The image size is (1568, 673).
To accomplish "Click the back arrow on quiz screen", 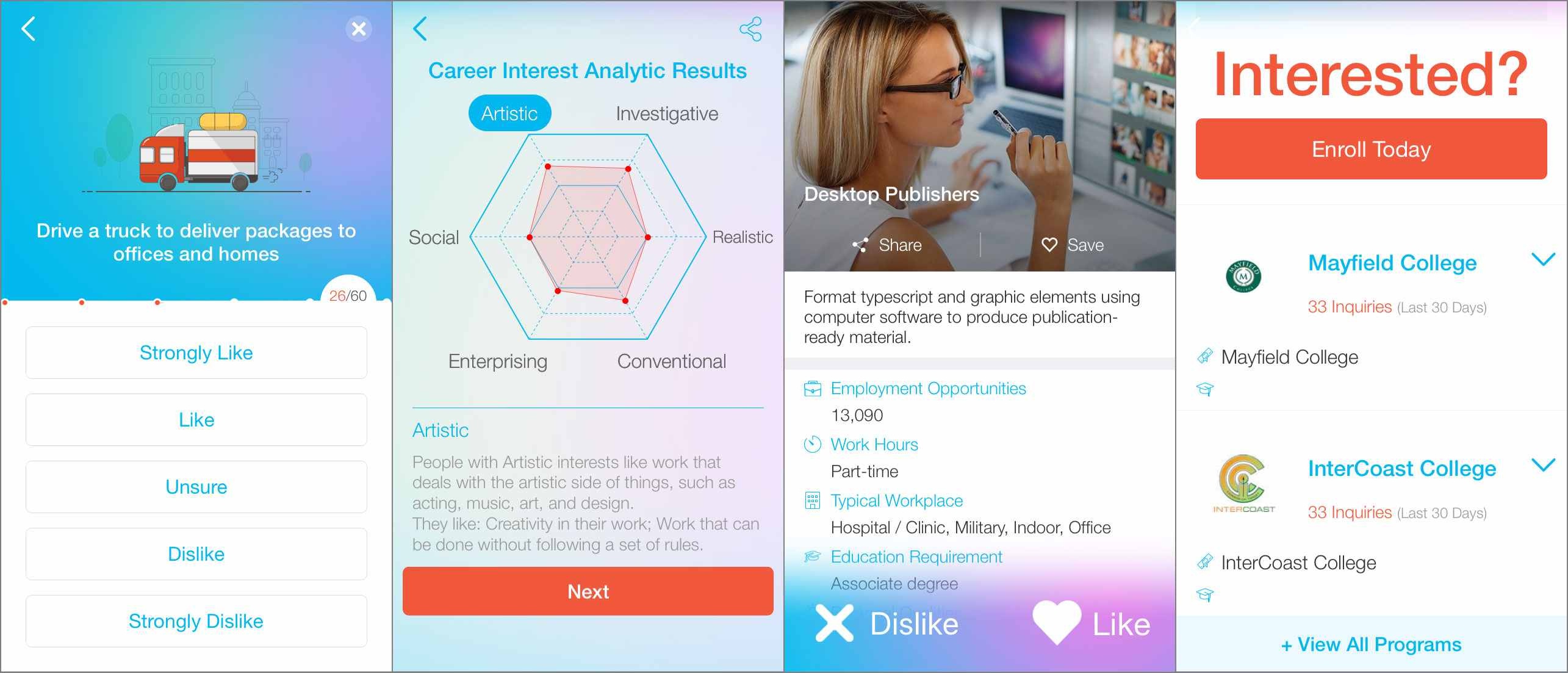I will (29, 27).
